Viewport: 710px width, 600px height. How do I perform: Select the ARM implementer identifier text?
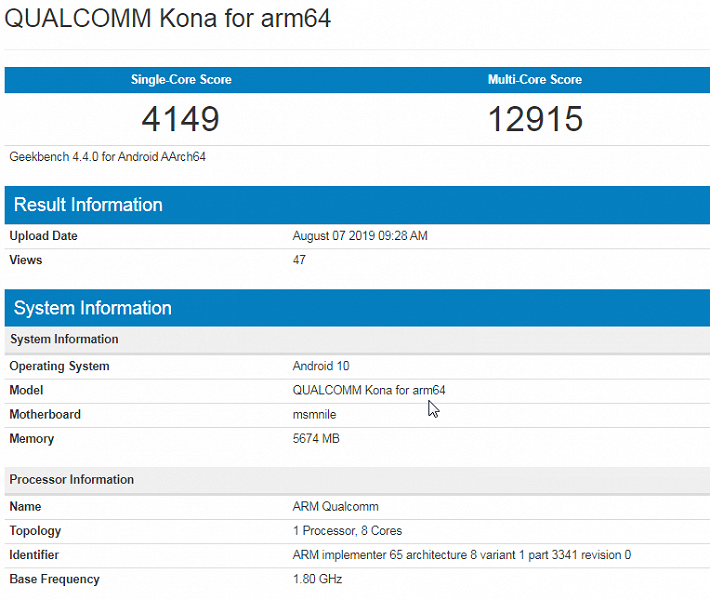coord(461,555)
